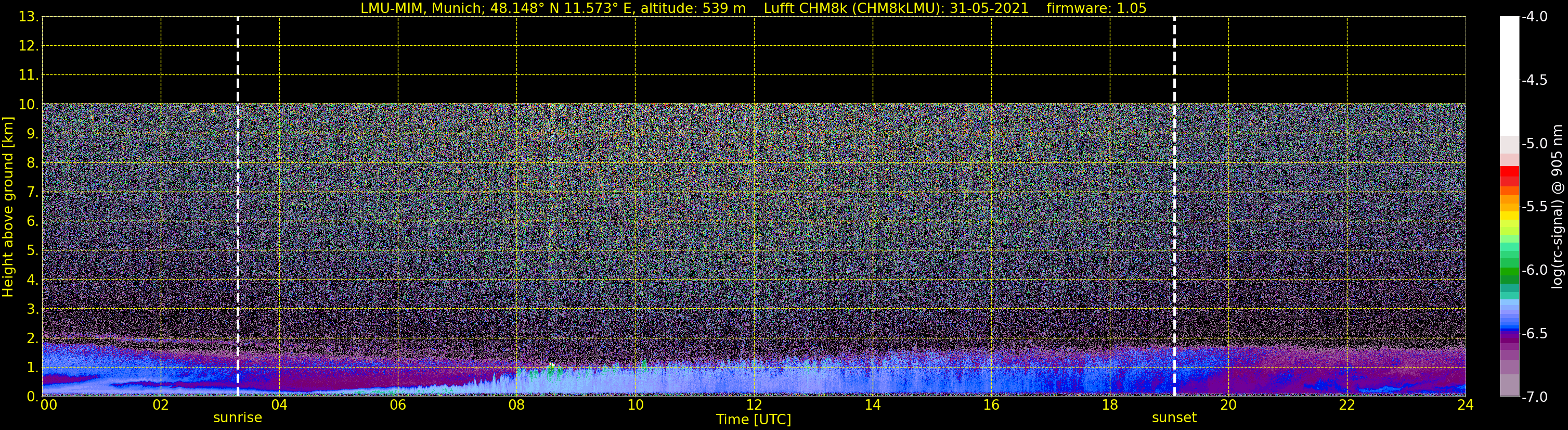The width and height of the screenshot is (1568, 430).
Task: Click the time axis tick label "00"
Action: point(49,405)
